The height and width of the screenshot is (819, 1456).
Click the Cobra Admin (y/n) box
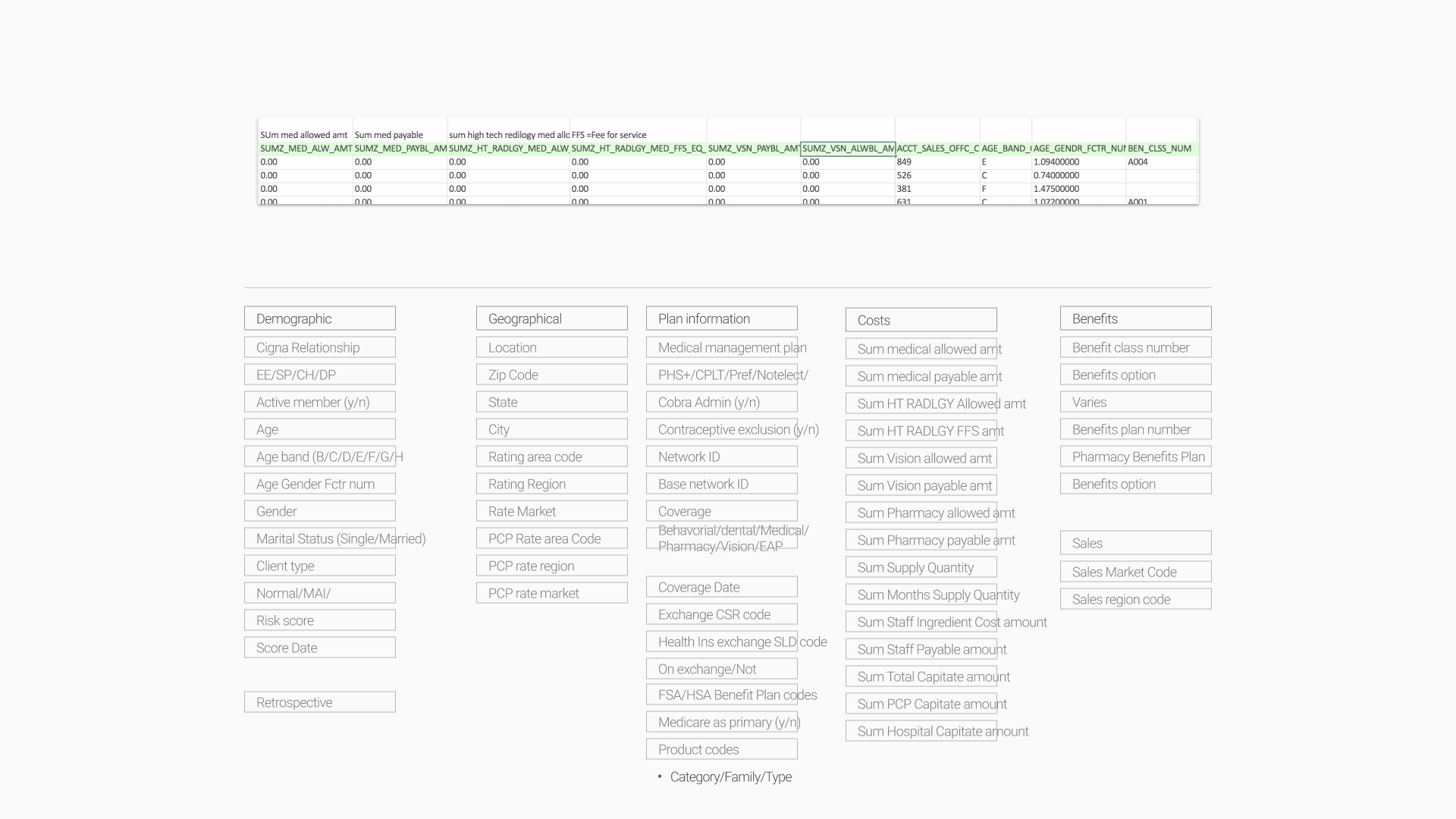pos(722,402)
